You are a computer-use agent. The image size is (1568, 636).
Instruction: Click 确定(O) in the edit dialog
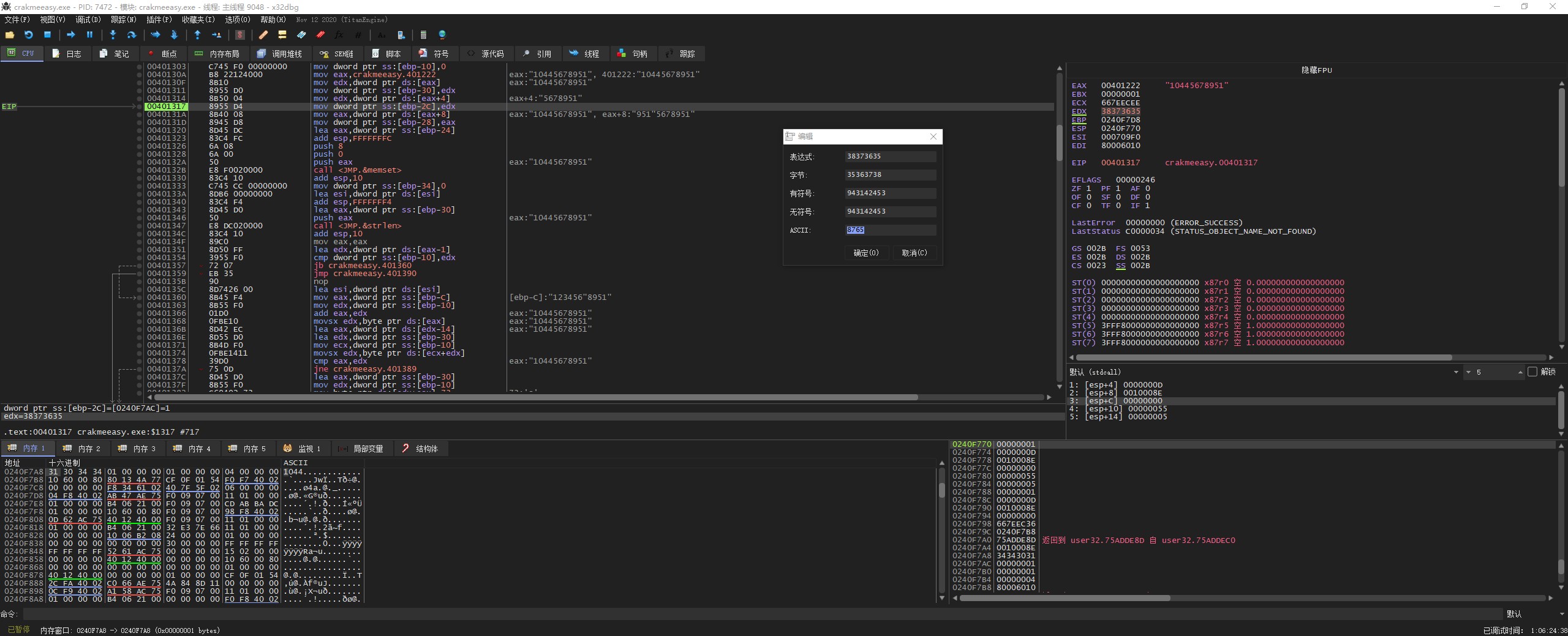tap(865, 253)
